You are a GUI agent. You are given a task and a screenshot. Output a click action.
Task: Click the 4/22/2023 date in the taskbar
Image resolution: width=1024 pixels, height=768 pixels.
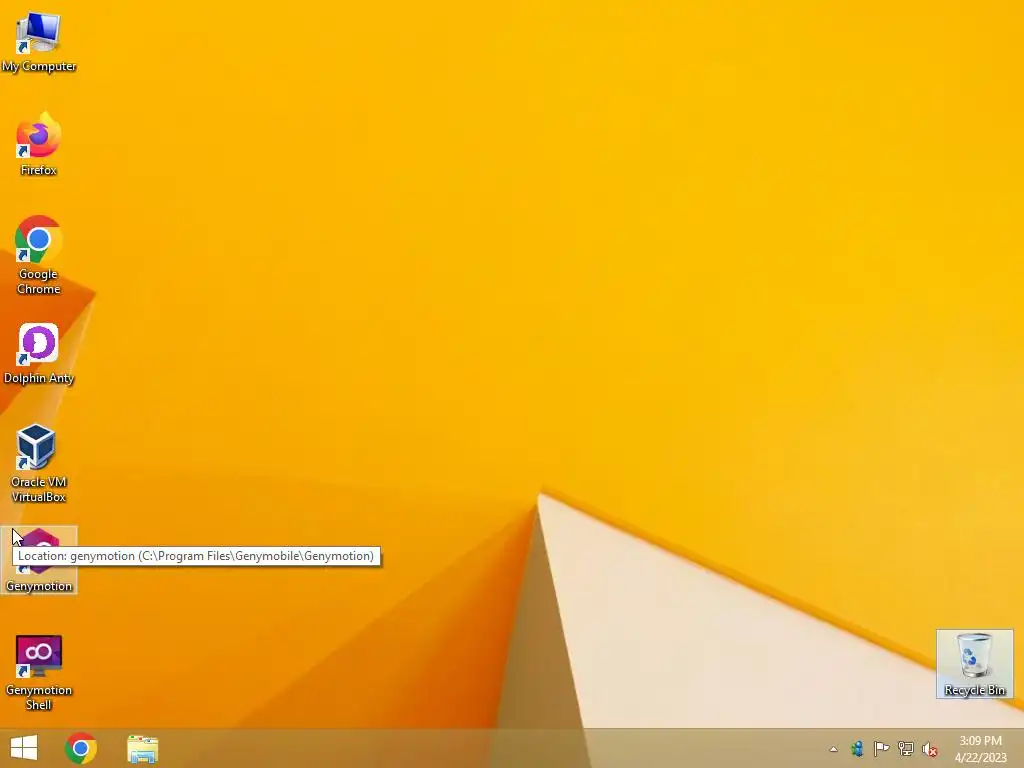point(980,758)
